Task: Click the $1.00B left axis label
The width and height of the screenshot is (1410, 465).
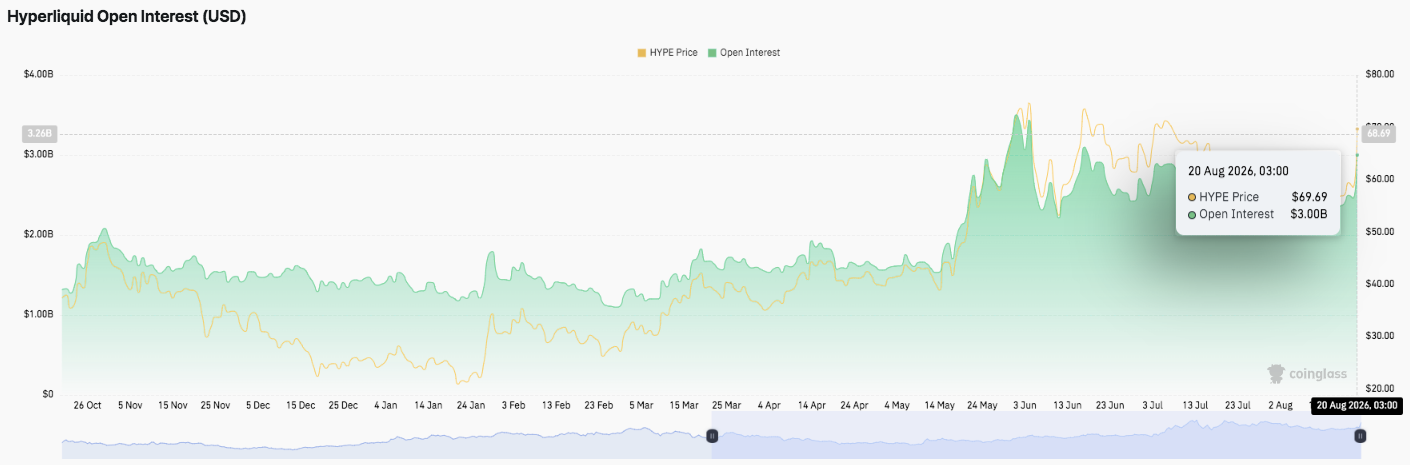Action: click(x=39, y=314)
